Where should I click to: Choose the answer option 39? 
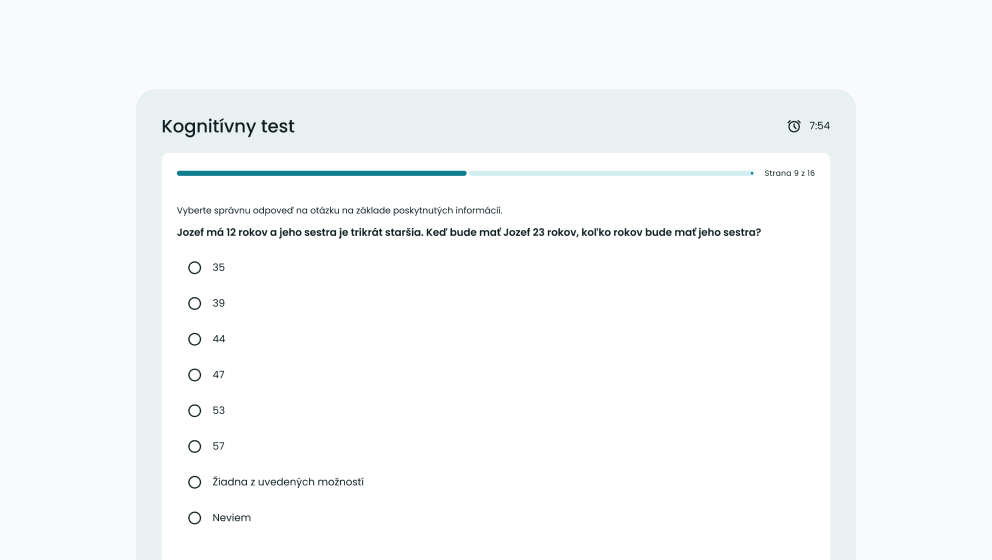coord(195,303)
